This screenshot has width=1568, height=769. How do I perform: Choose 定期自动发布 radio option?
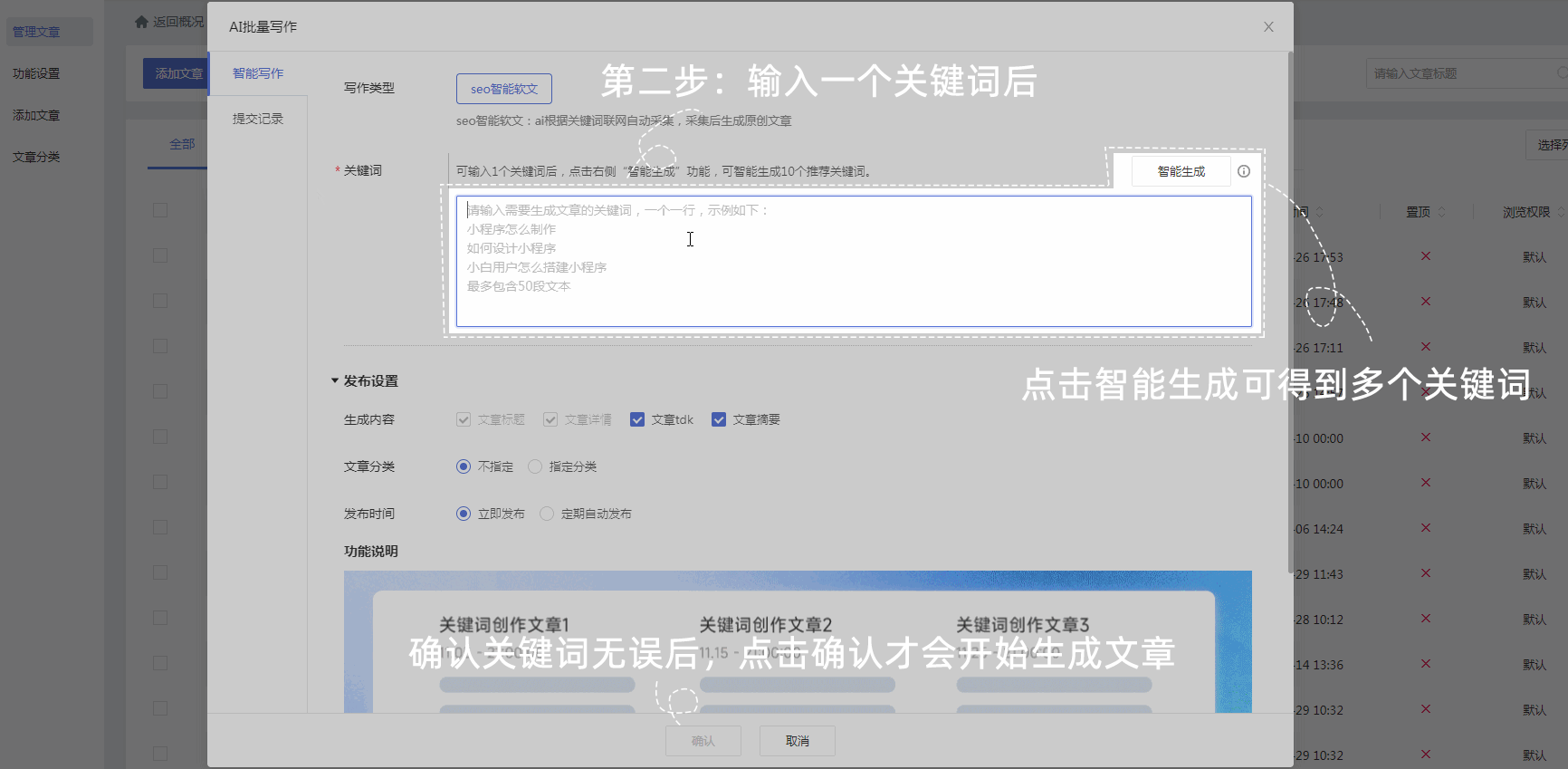point(547,514)
